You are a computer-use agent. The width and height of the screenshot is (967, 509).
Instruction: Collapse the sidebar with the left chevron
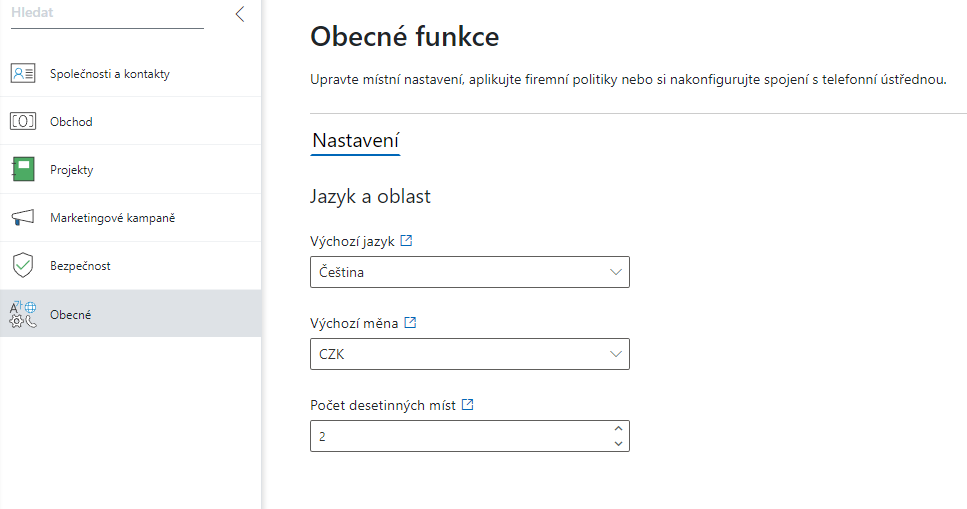(x=240, y=14)
